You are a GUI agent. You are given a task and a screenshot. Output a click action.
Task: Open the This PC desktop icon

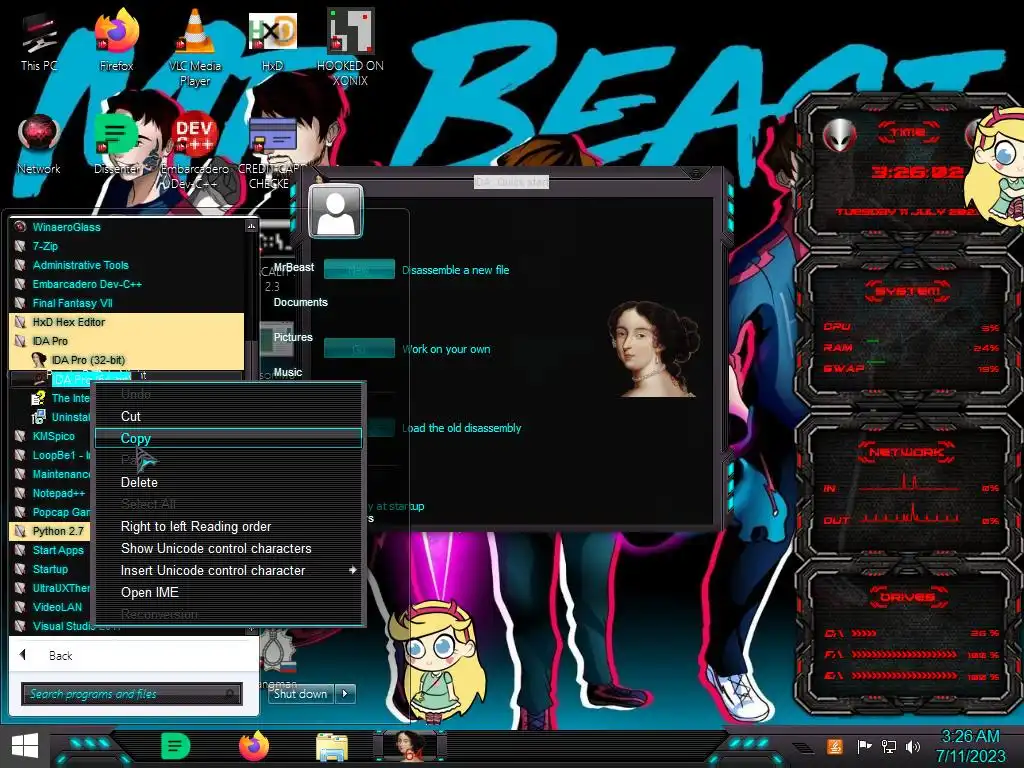point(39,42)
